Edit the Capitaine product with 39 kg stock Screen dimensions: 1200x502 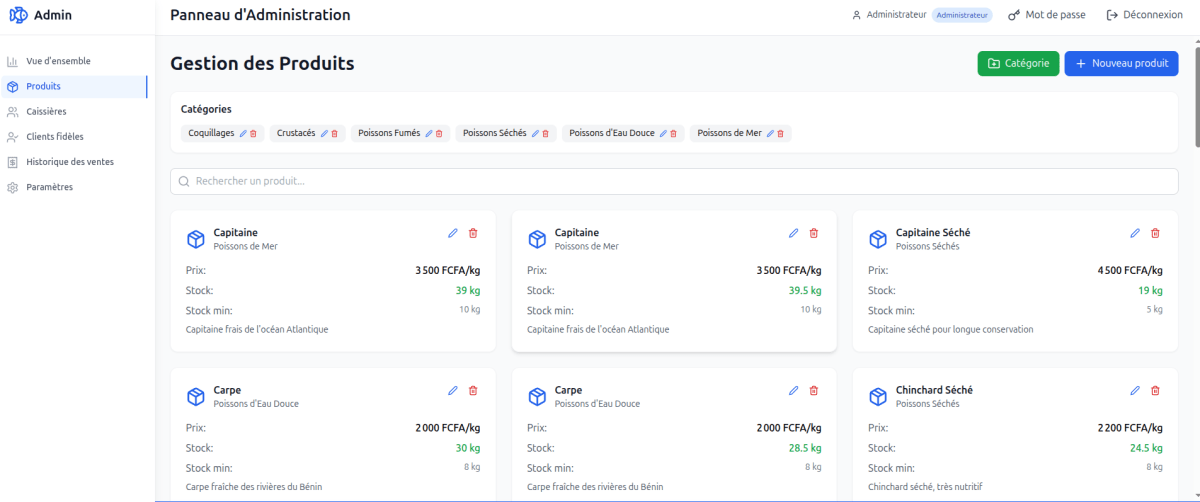tap(453, 233)
